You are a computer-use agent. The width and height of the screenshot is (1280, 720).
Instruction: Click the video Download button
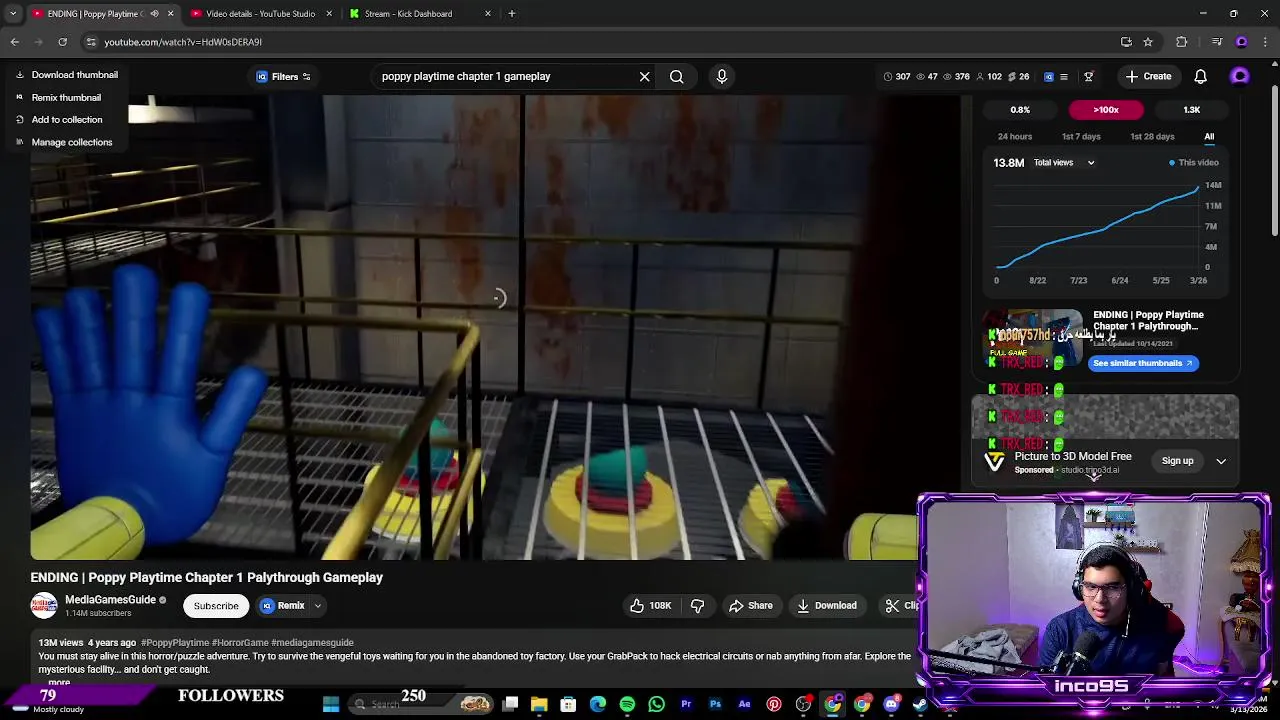(827, 606)
